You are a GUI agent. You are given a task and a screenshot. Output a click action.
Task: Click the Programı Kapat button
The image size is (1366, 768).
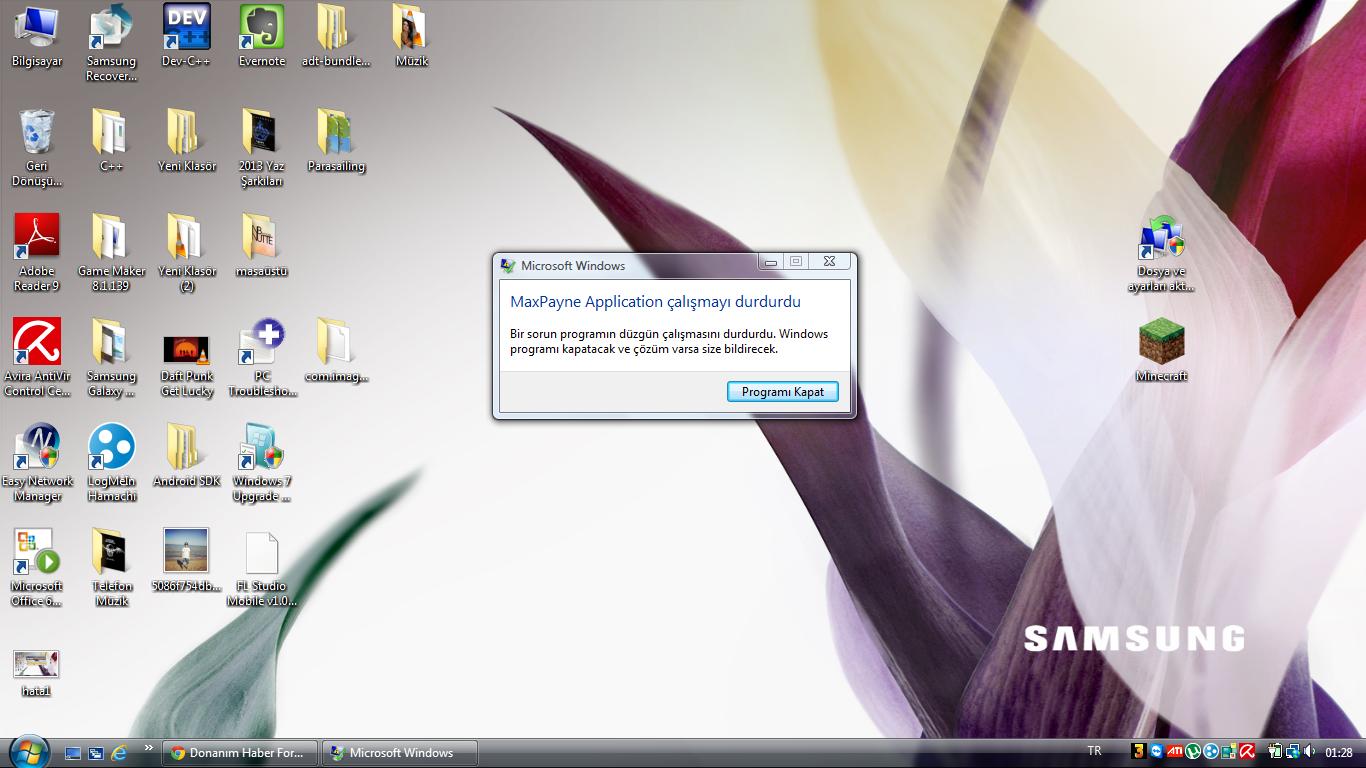click(x=782, y=392)
